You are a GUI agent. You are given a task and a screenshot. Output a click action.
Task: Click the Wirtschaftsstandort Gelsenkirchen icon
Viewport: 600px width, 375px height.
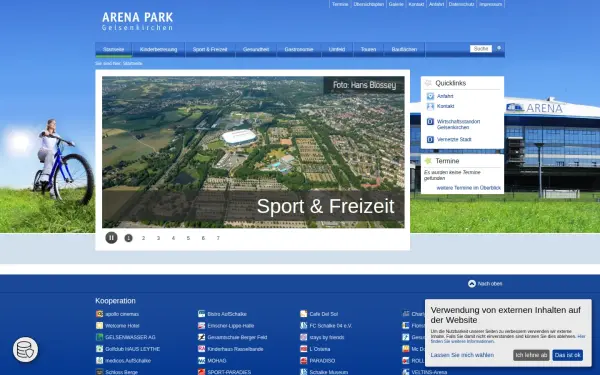coord(430,122)
